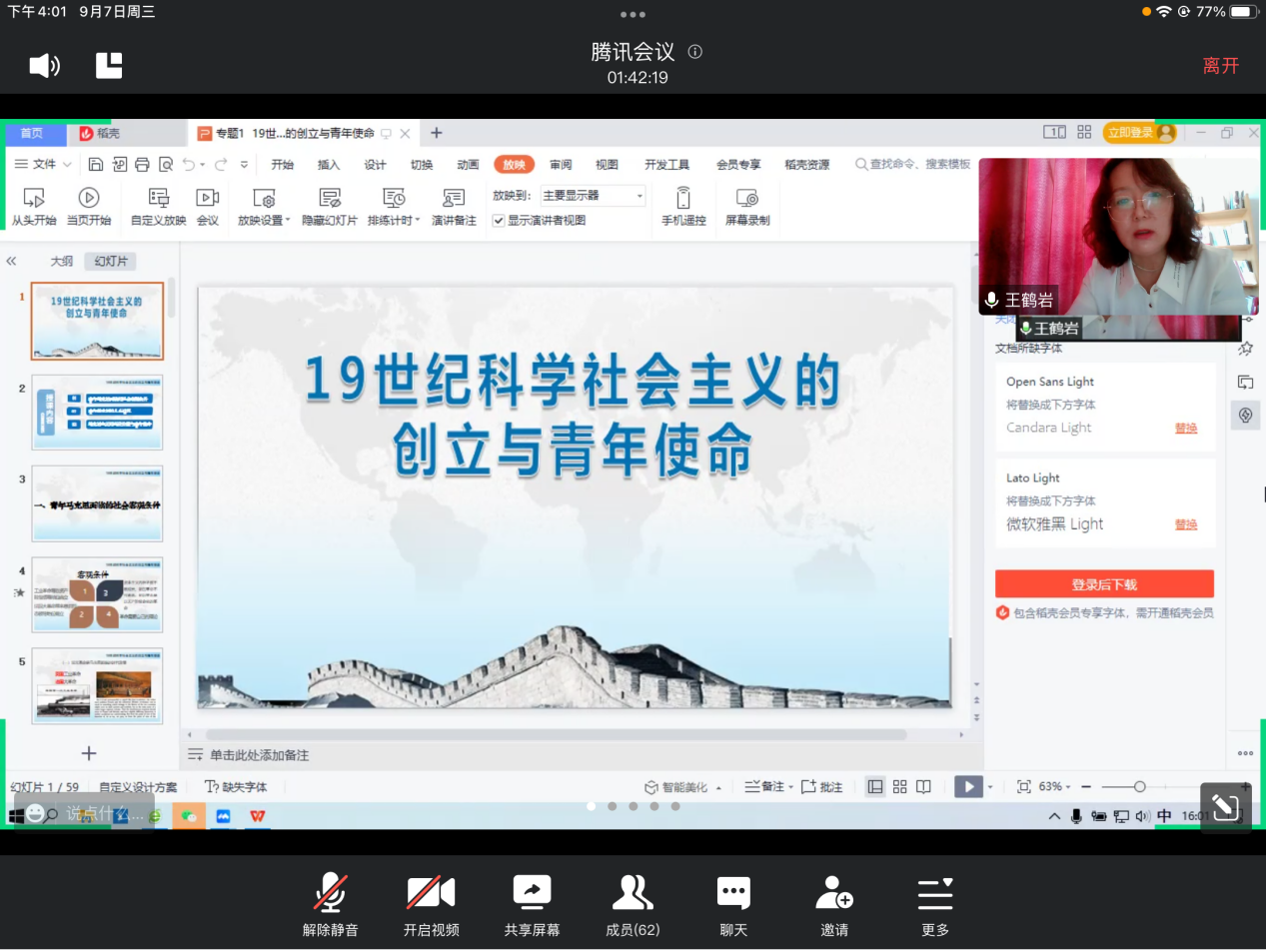Switch to reading view icon

(x=923, y=787)
